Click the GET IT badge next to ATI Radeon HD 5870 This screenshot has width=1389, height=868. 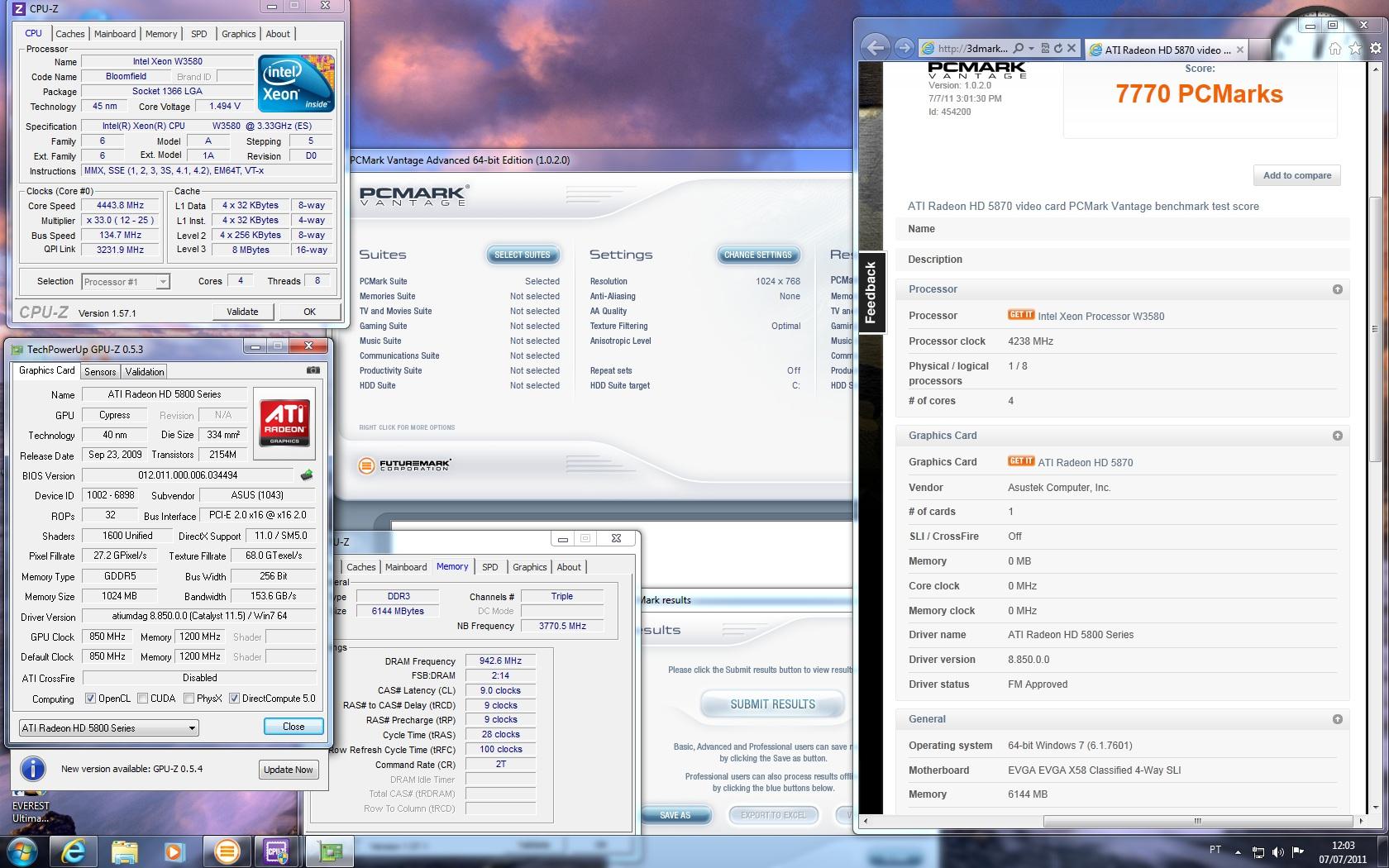point(1021,461)
